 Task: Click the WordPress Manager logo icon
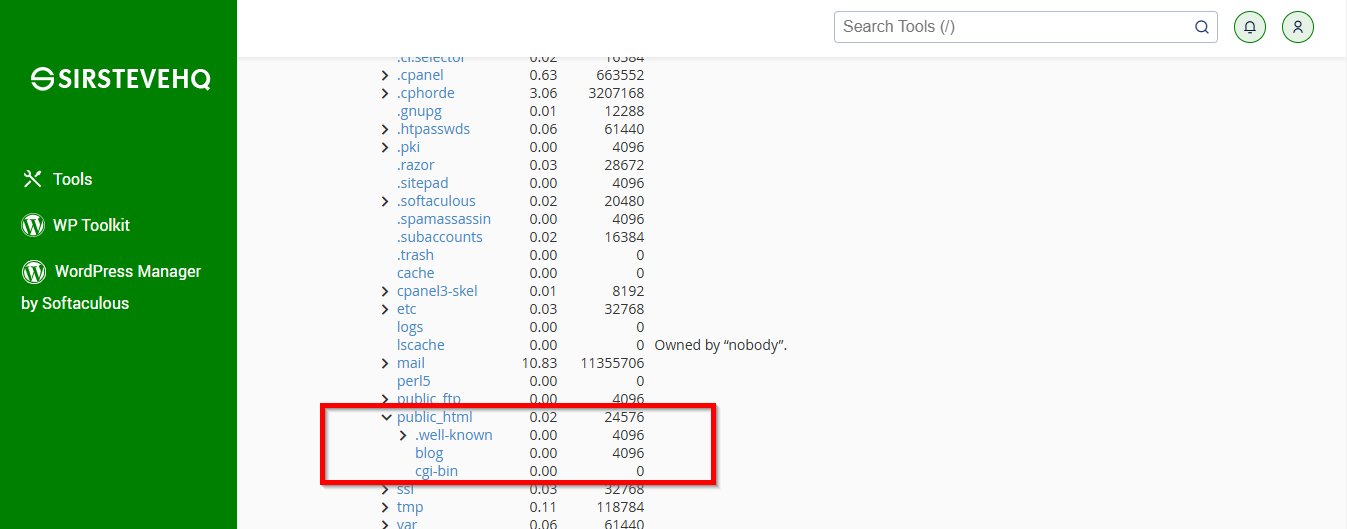tap(34, 271)
